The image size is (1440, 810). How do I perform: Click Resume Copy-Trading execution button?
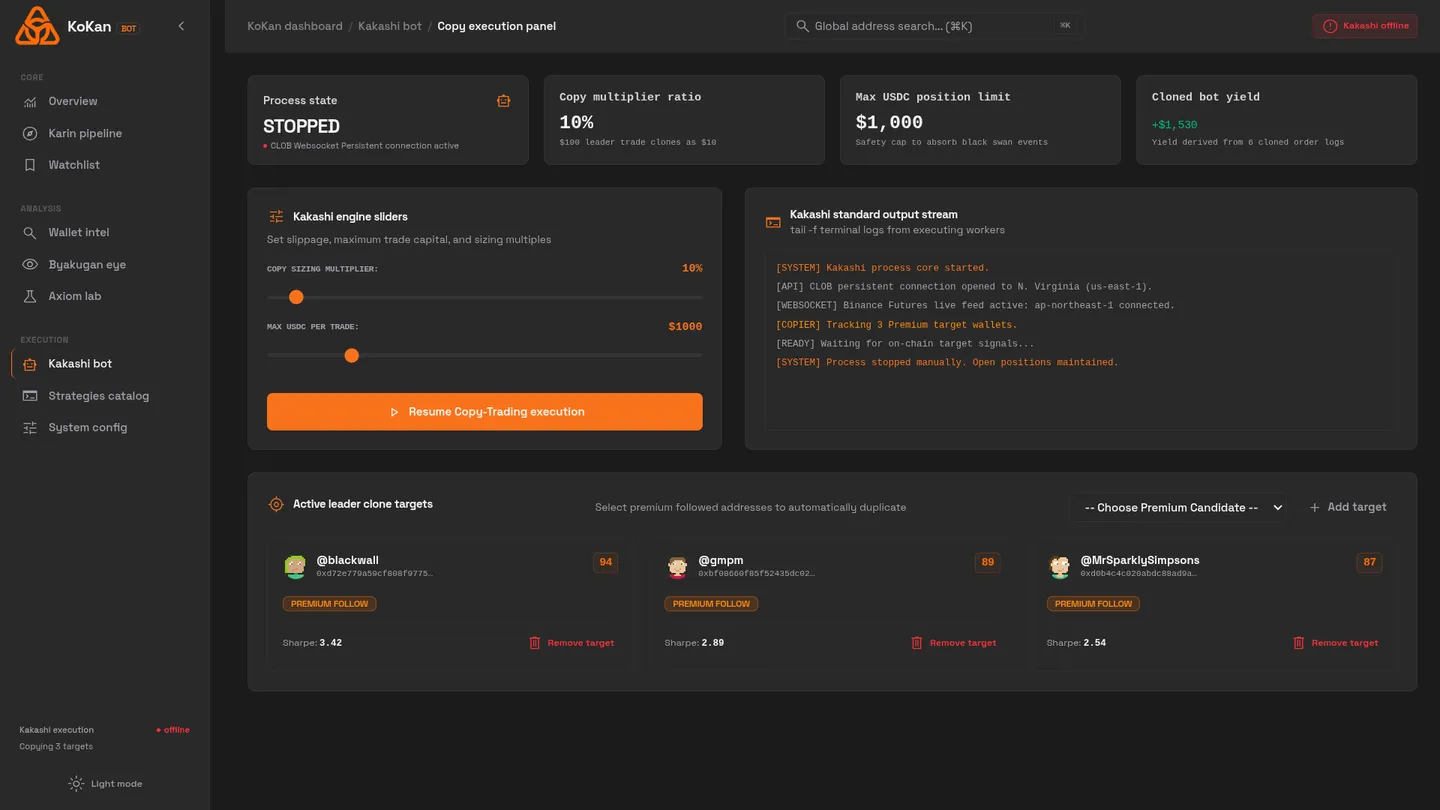pos(485,412)
